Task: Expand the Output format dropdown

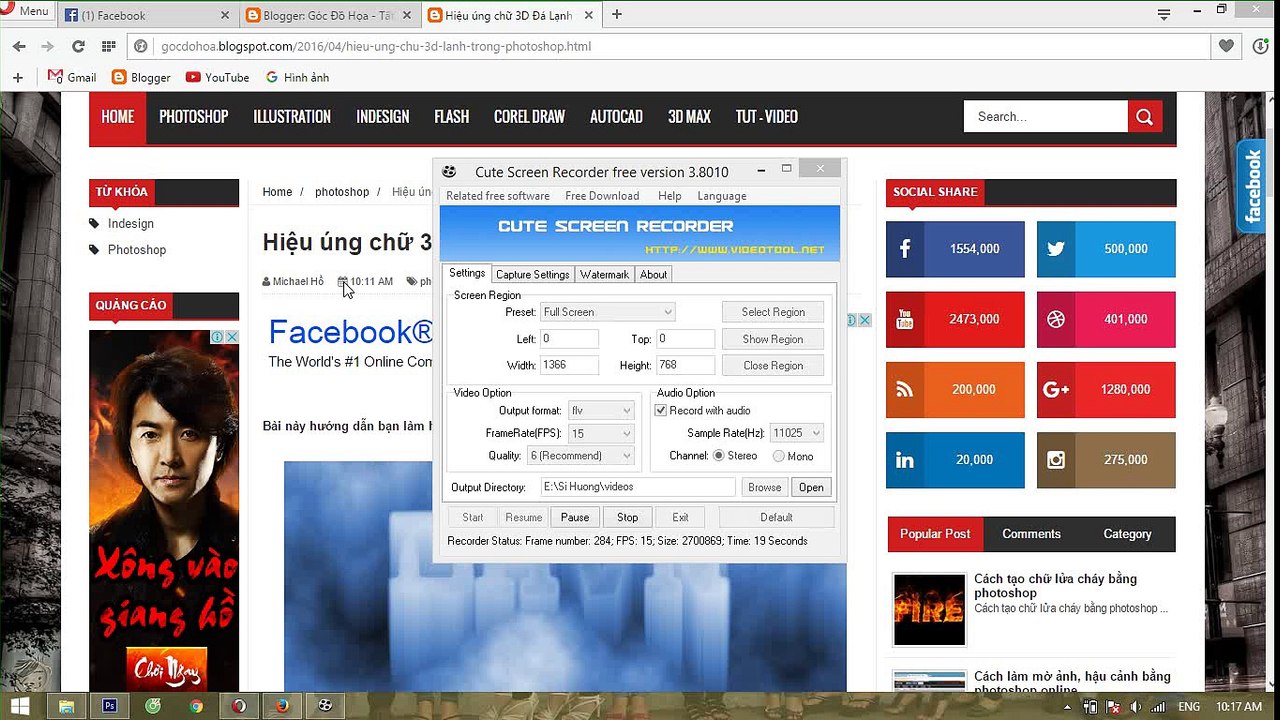Action: (x=601, y=410)
